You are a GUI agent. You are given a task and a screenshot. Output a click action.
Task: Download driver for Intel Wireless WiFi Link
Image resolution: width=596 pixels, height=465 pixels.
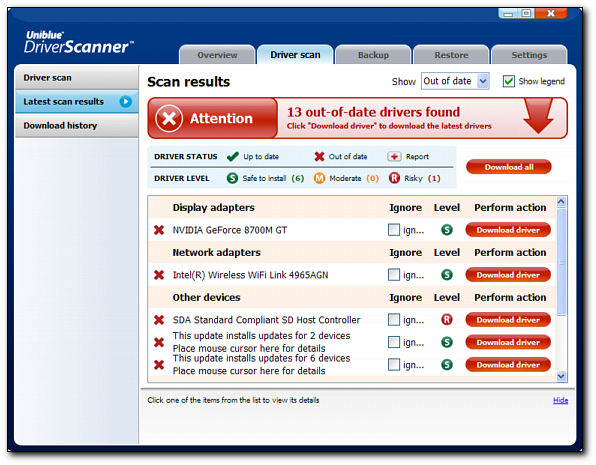[508, 275]
